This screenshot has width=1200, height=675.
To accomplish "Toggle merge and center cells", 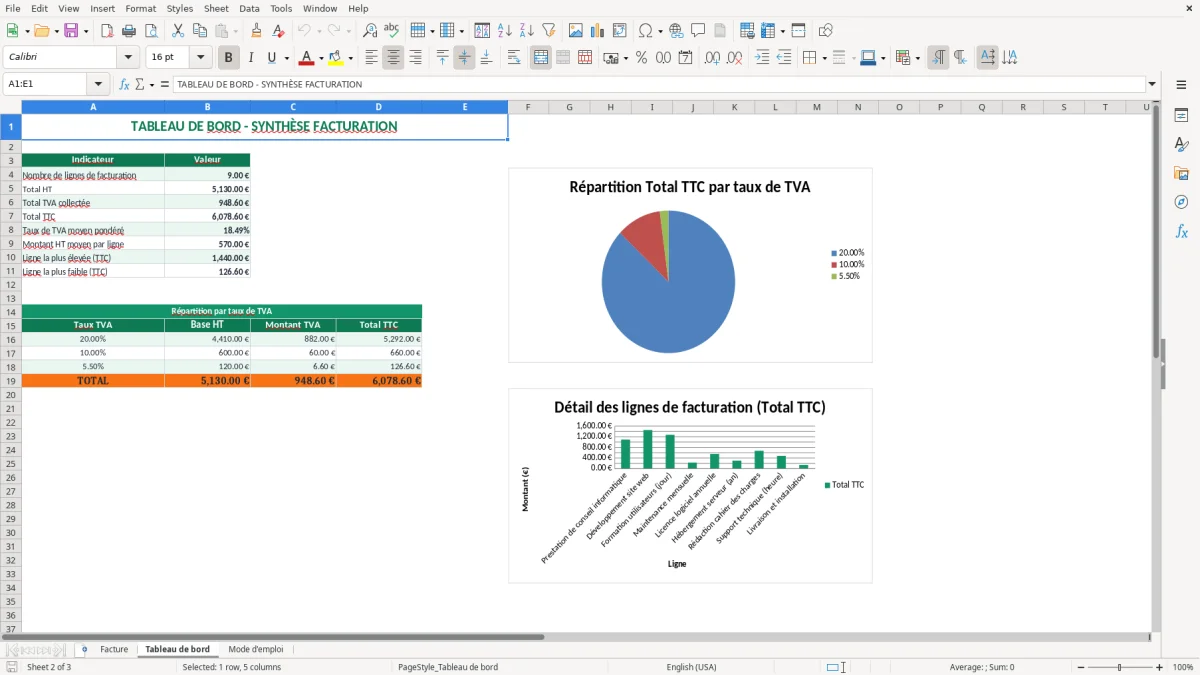I will pyautogui.click(x=541, y=58).
